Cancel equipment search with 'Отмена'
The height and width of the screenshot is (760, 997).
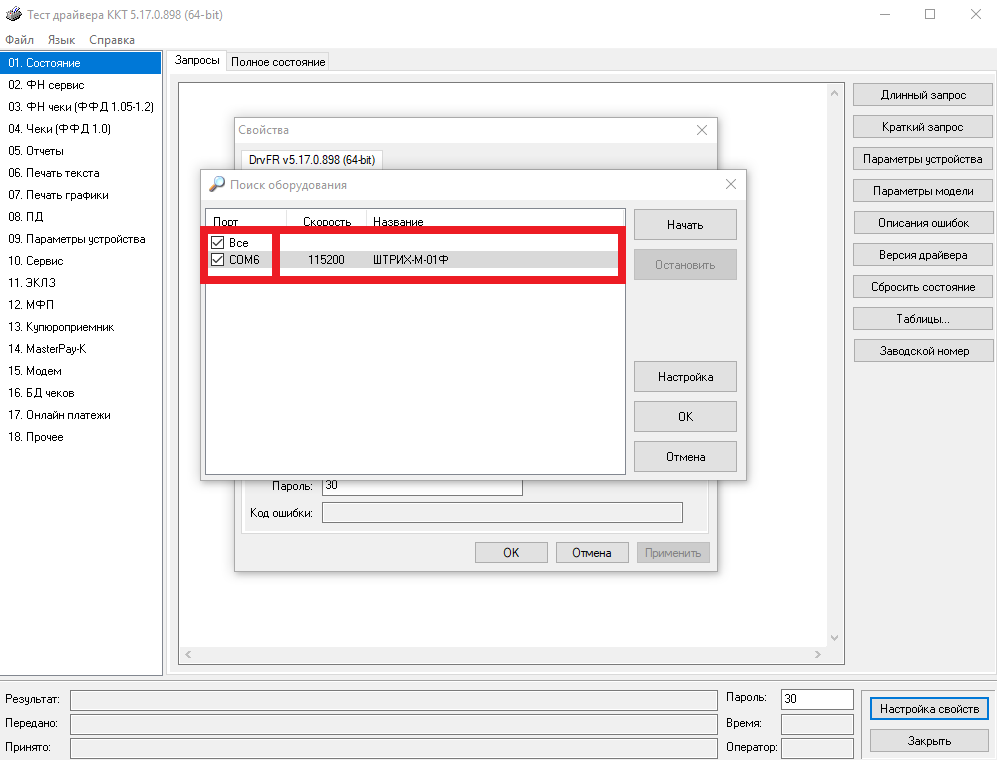click(x=685, y=457)
